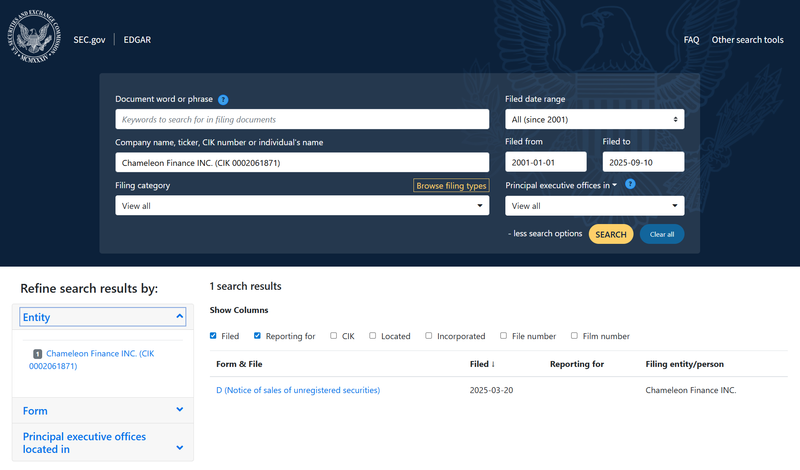Open the EDGAR header link
This screenshot has height=470, width=800.
[137, 40]
